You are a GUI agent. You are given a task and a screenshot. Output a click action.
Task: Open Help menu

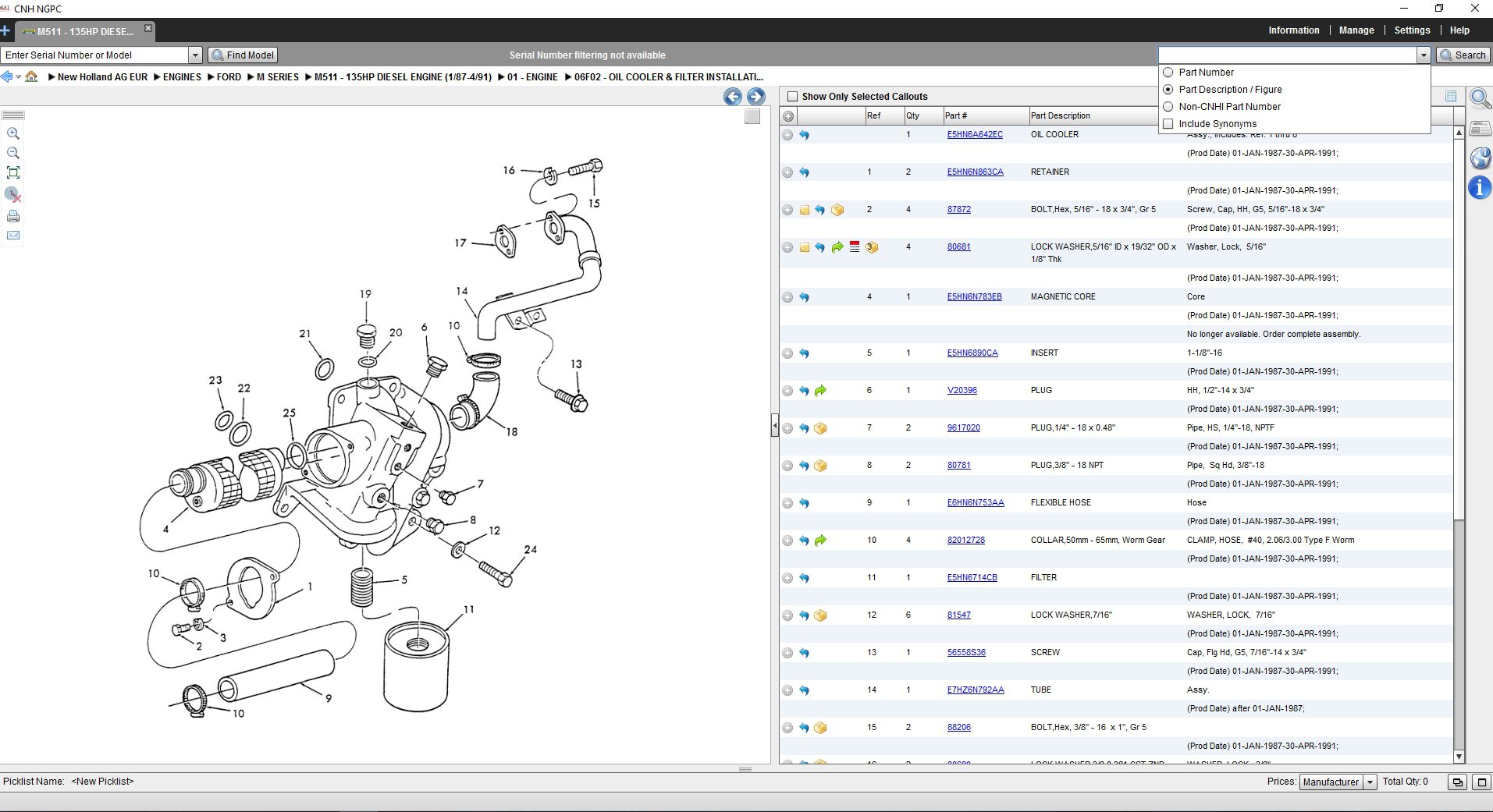coord(1459,30)
